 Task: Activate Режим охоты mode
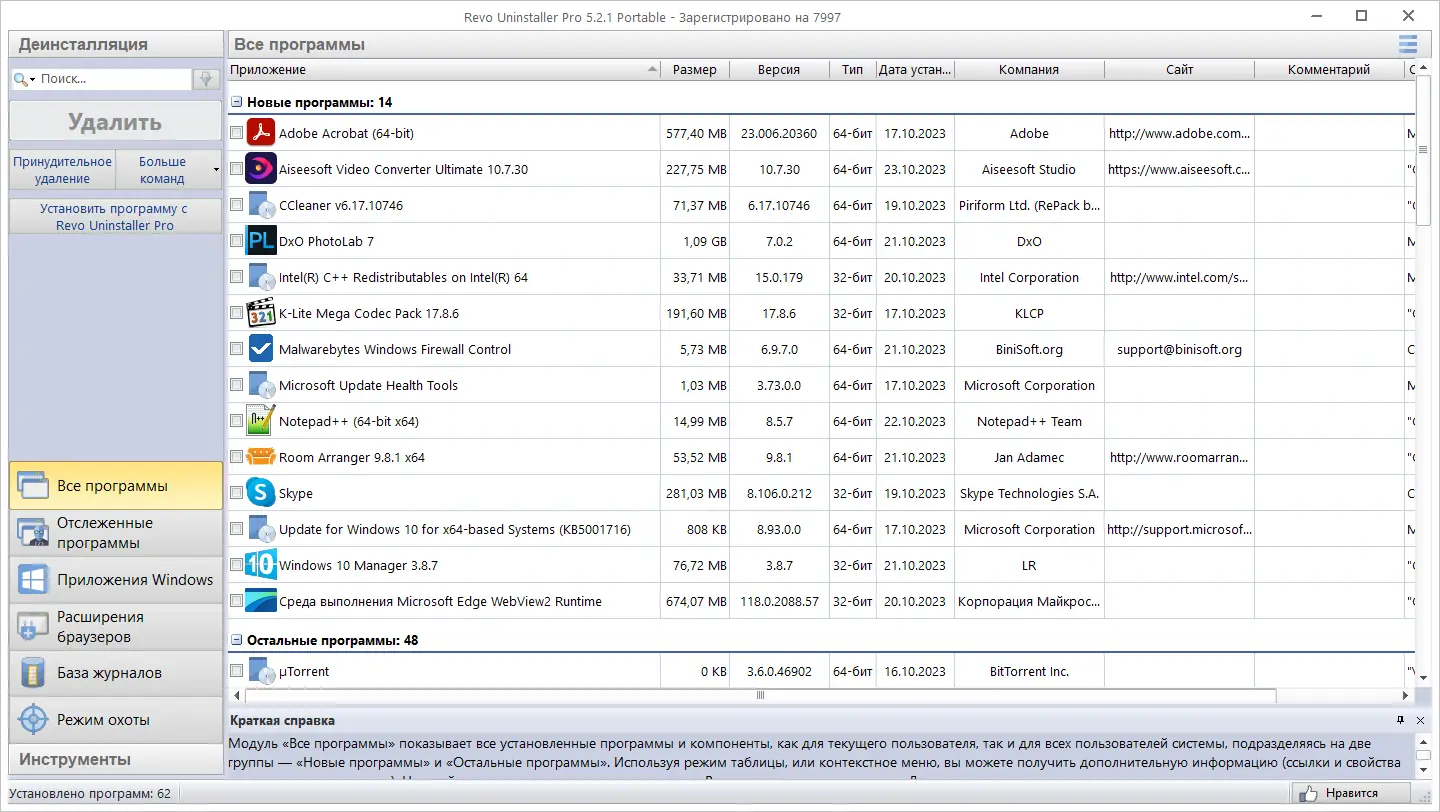click(x=116, y=720)
